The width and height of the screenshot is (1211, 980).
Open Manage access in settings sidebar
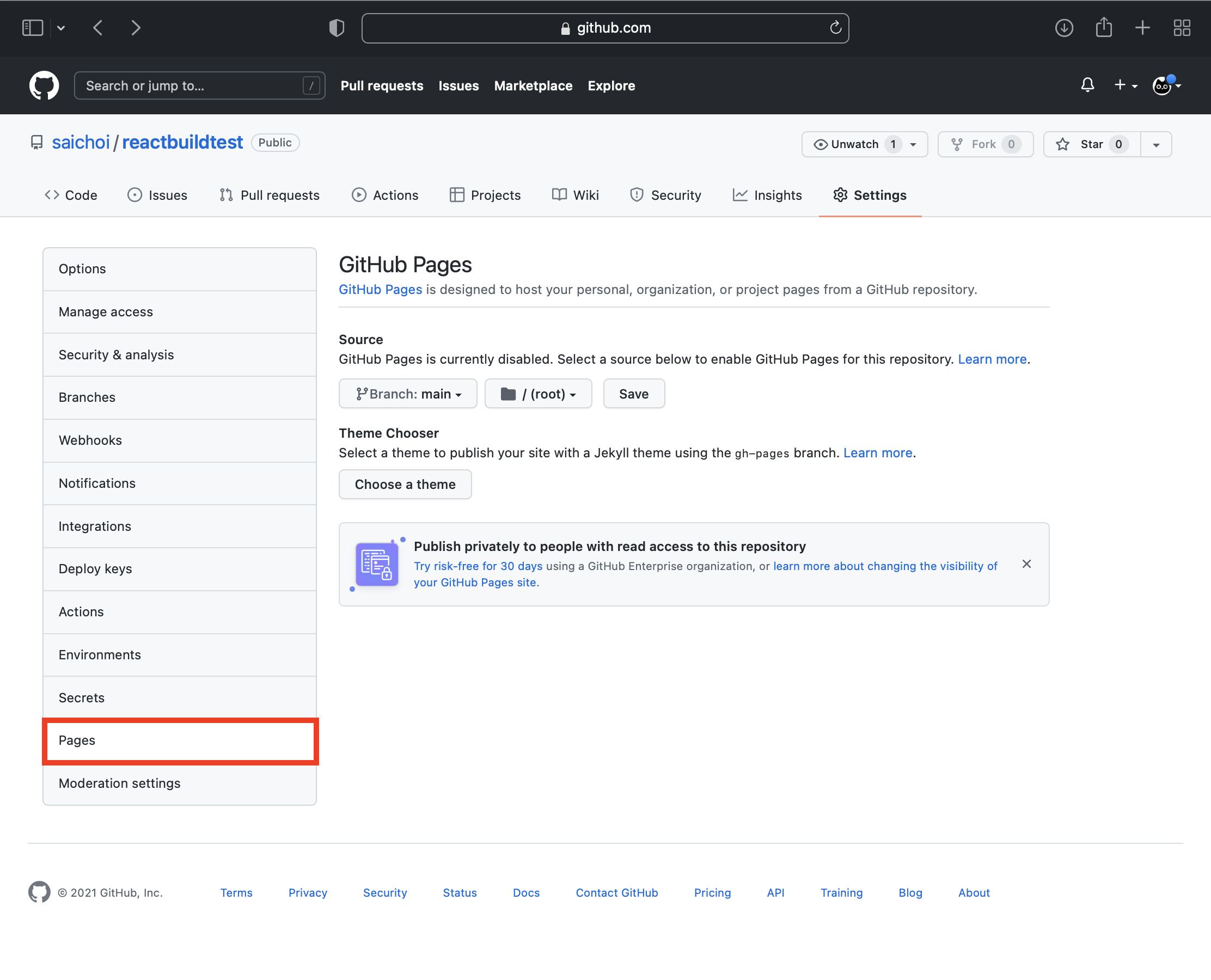180,311
